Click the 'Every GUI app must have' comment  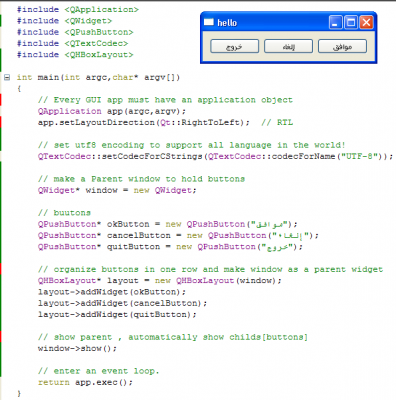[165, 100]
